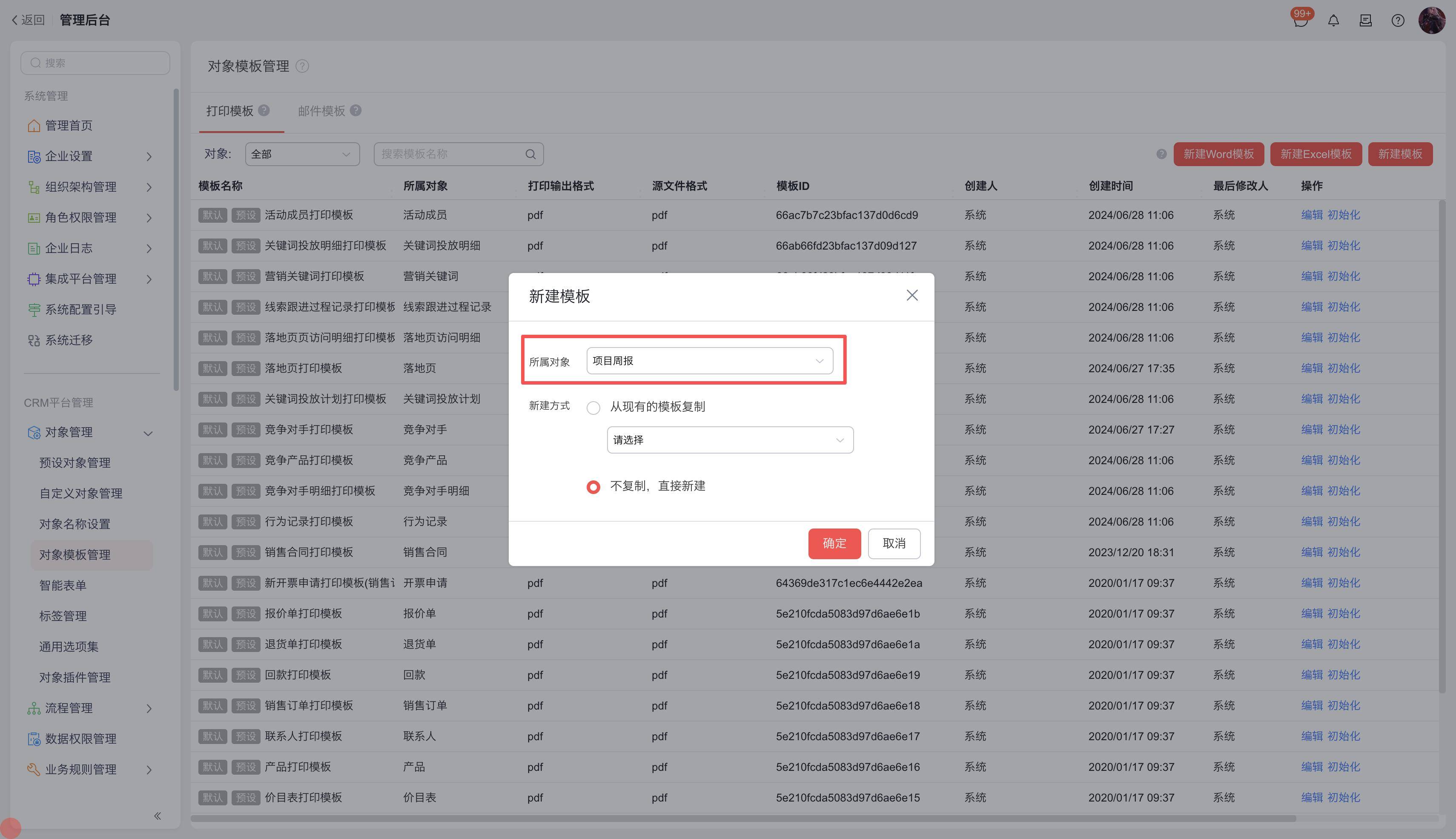1456x839 pixels.
Task: Click the 取消 button in dialog
Action: tap(894, 543)
